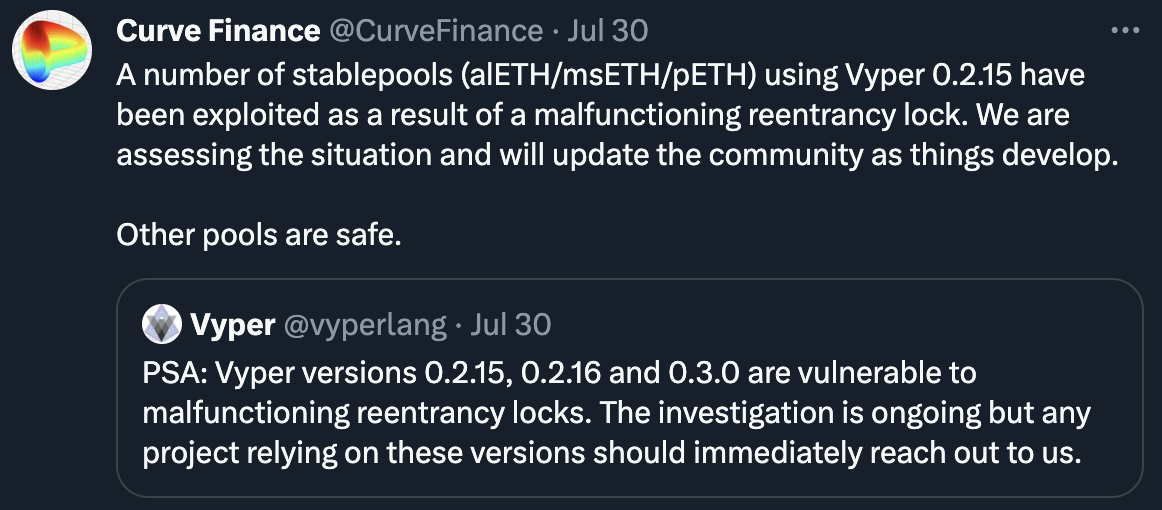Click "immediately reach out to us" phrase
This screenshot has width=1162, height=510.
pyautogui.click(x=883, y=452)
